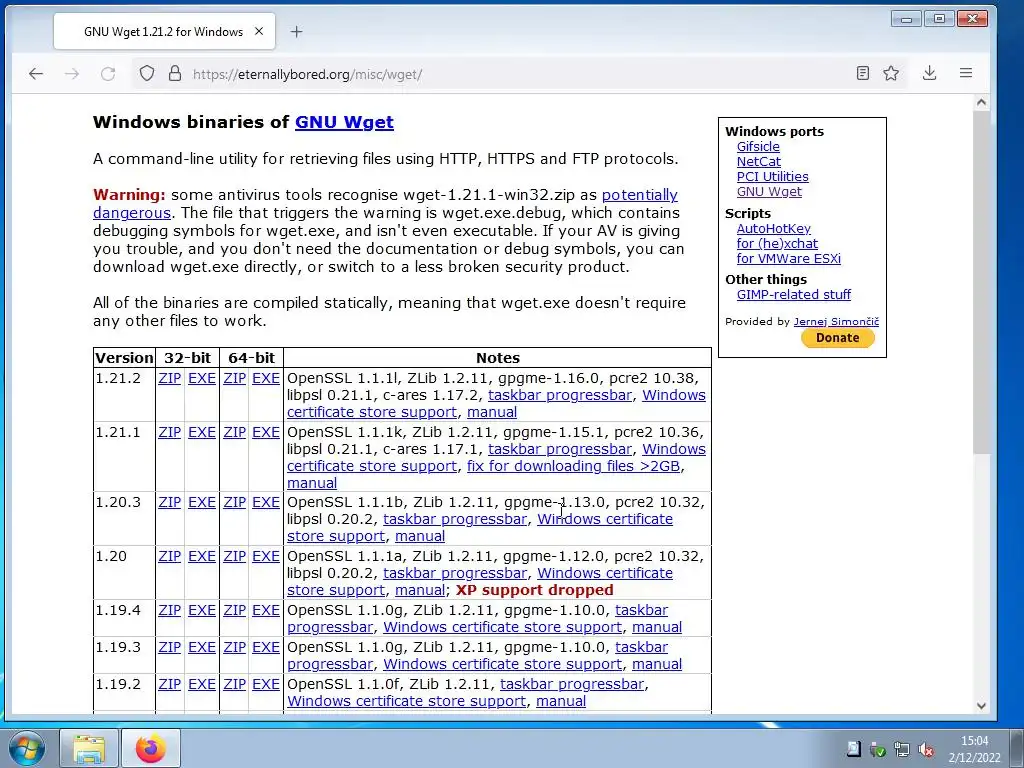The width and height of the screenshot is (1024, 768).
Task: Download the 1.21.1 64-bit EXE
Action: 266,432
